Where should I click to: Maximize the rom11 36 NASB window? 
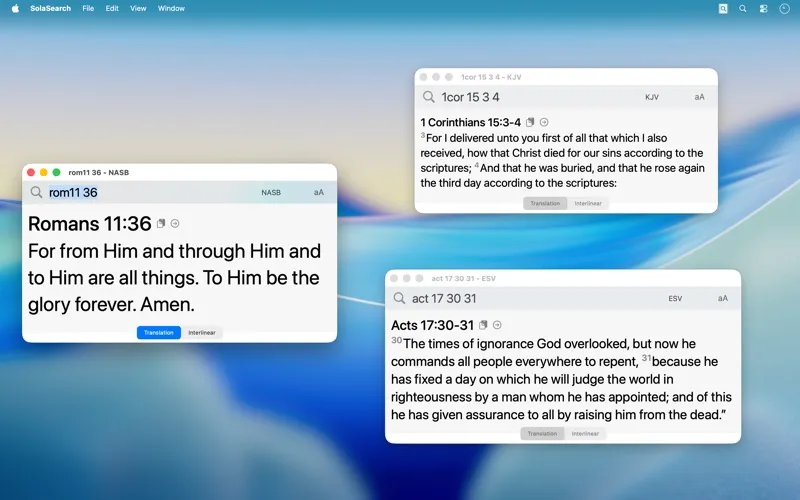56,172
